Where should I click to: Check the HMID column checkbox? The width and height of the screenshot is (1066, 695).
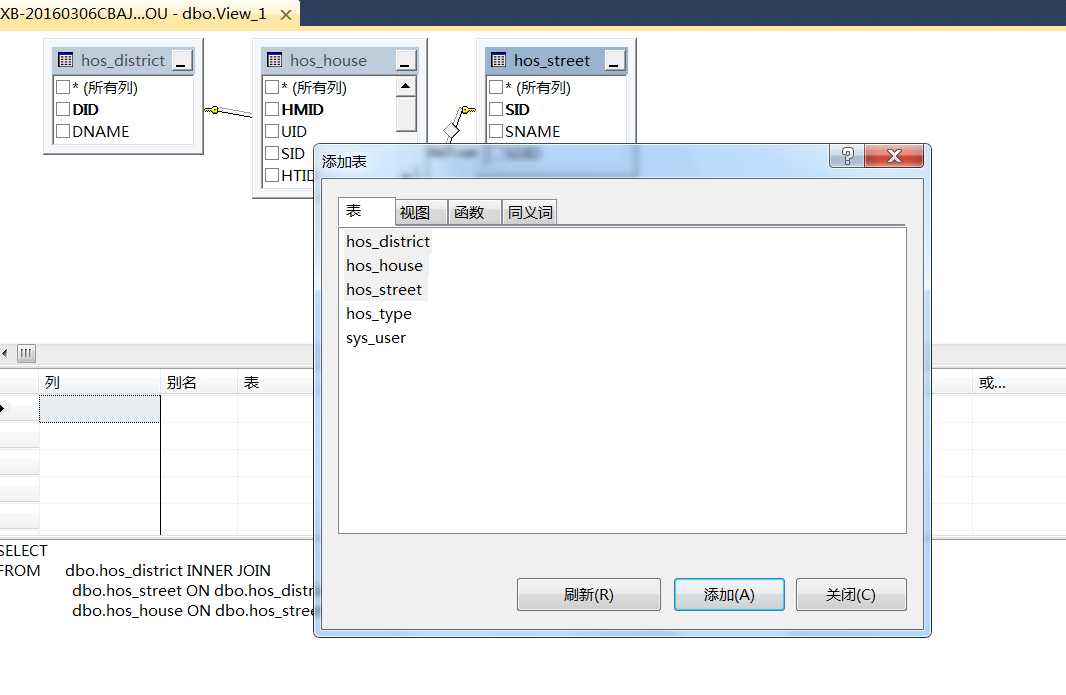click(272, 109)
